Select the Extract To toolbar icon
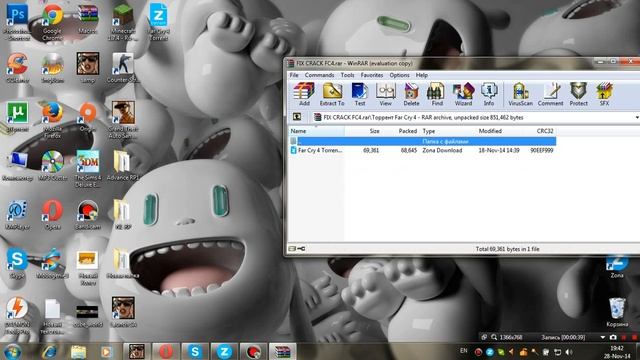 [x=332, y=94]
